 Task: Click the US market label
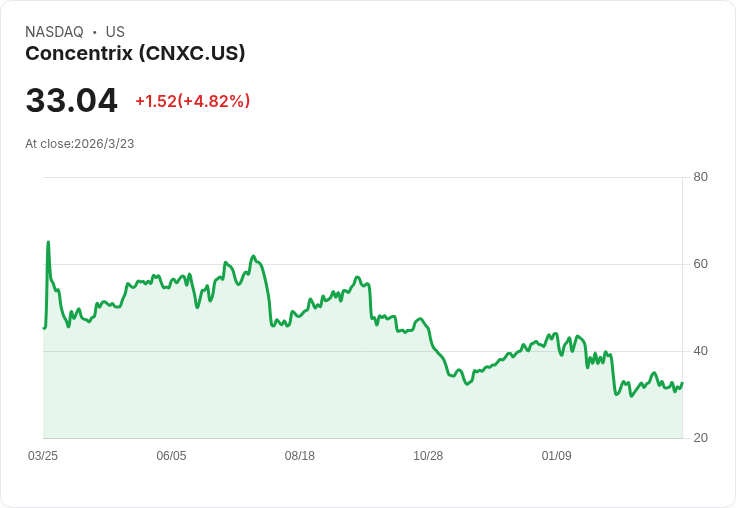click(115, 32)
